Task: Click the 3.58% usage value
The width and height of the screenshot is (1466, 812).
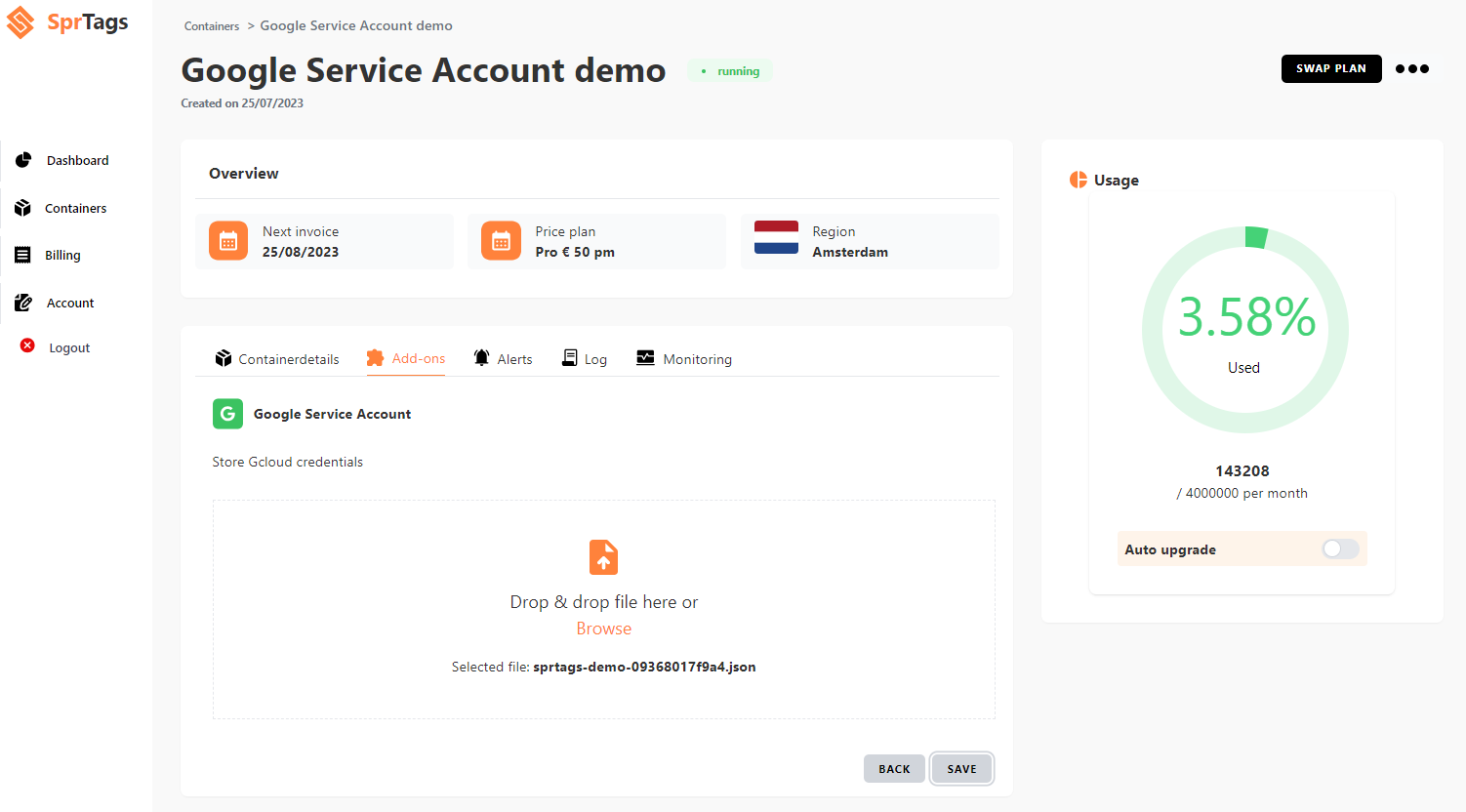Action: (x=1246, y=317)
